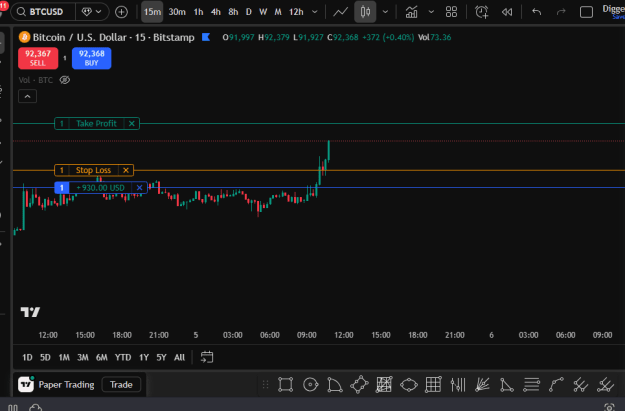The height and width of the screenshot is (411, 625).
Task: Select the 15m timeframe
Action: [x=152, y=12]
